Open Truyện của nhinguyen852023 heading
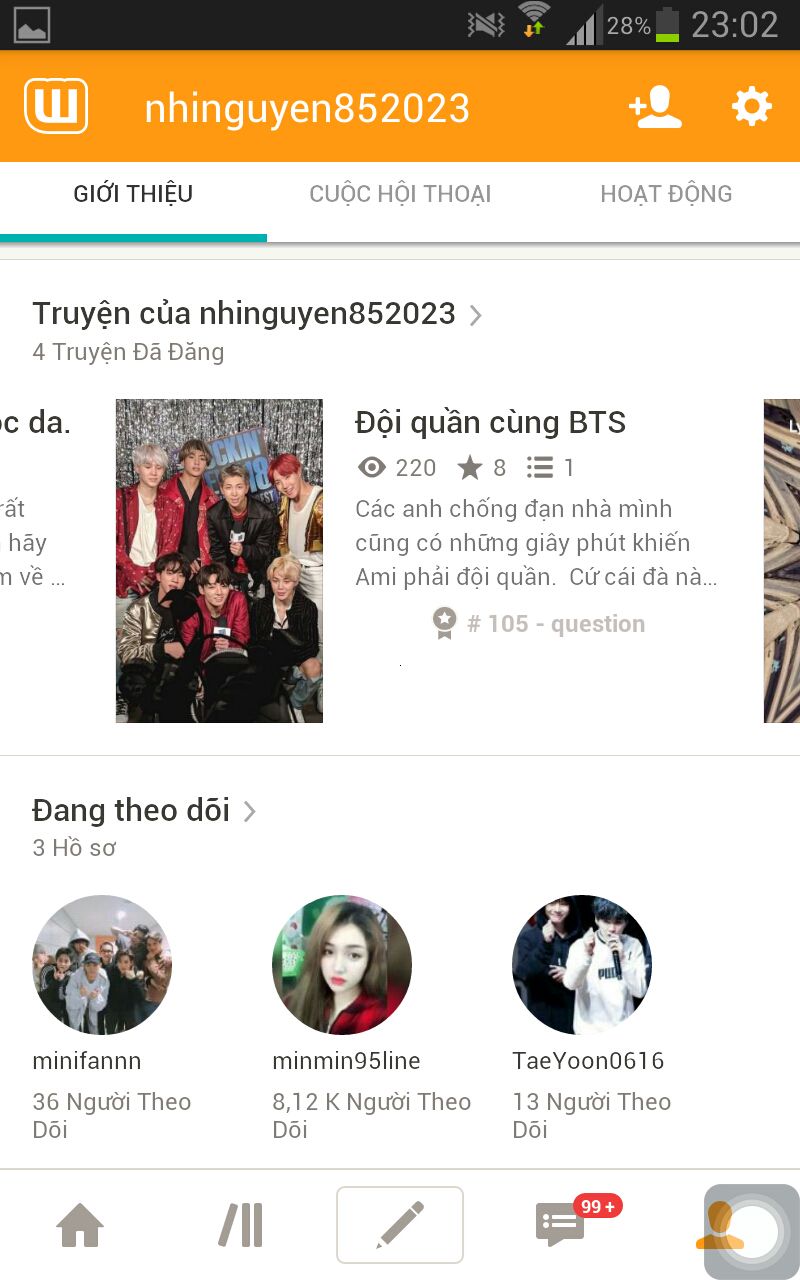 point(244,313)
